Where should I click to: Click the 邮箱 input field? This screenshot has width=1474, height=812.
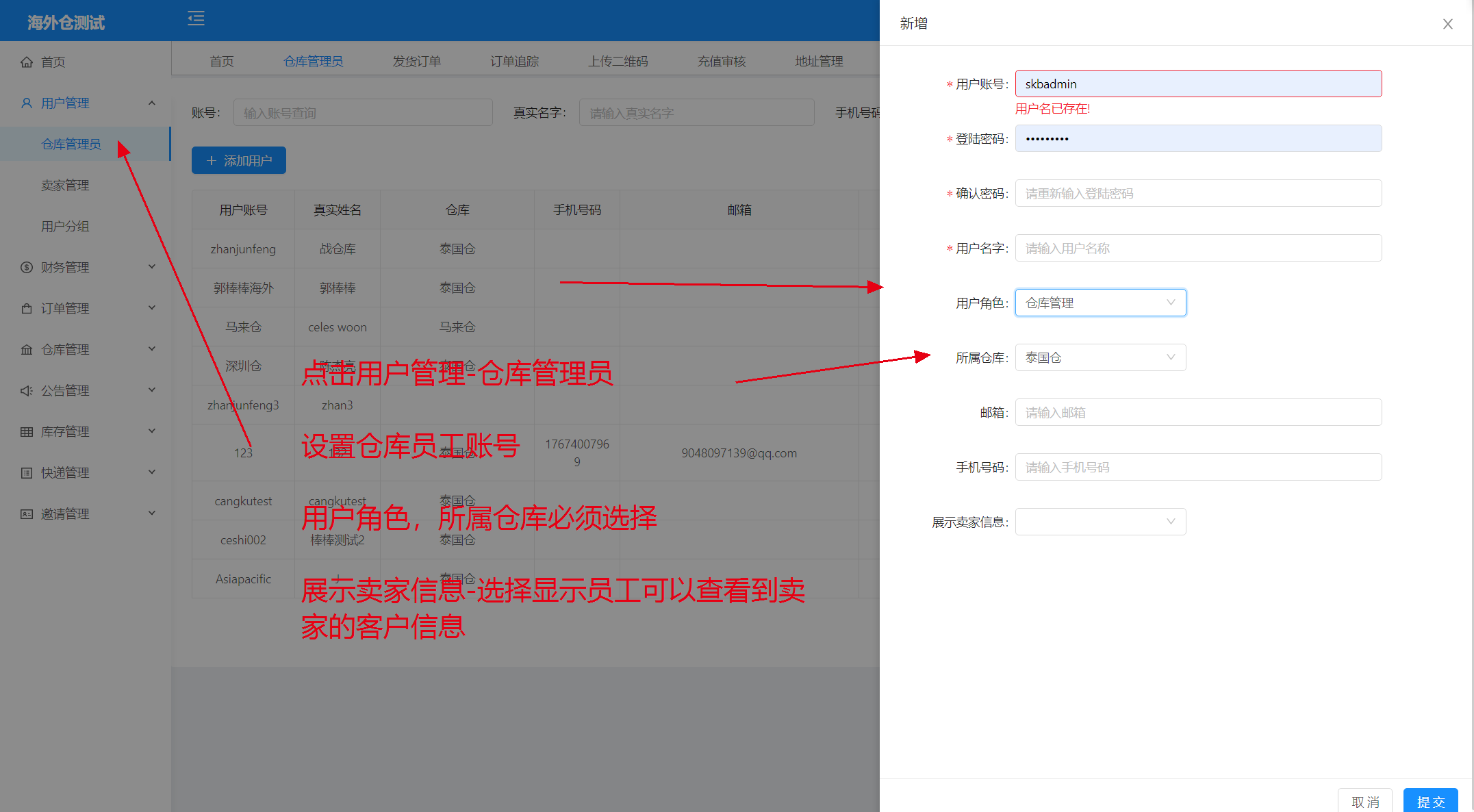pyautogui.click(x=1198, y=412)
